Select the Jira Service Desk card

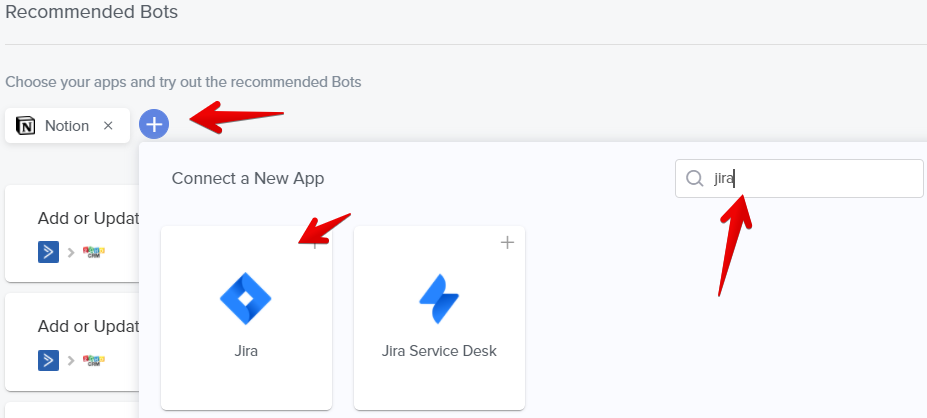point(439,317)
